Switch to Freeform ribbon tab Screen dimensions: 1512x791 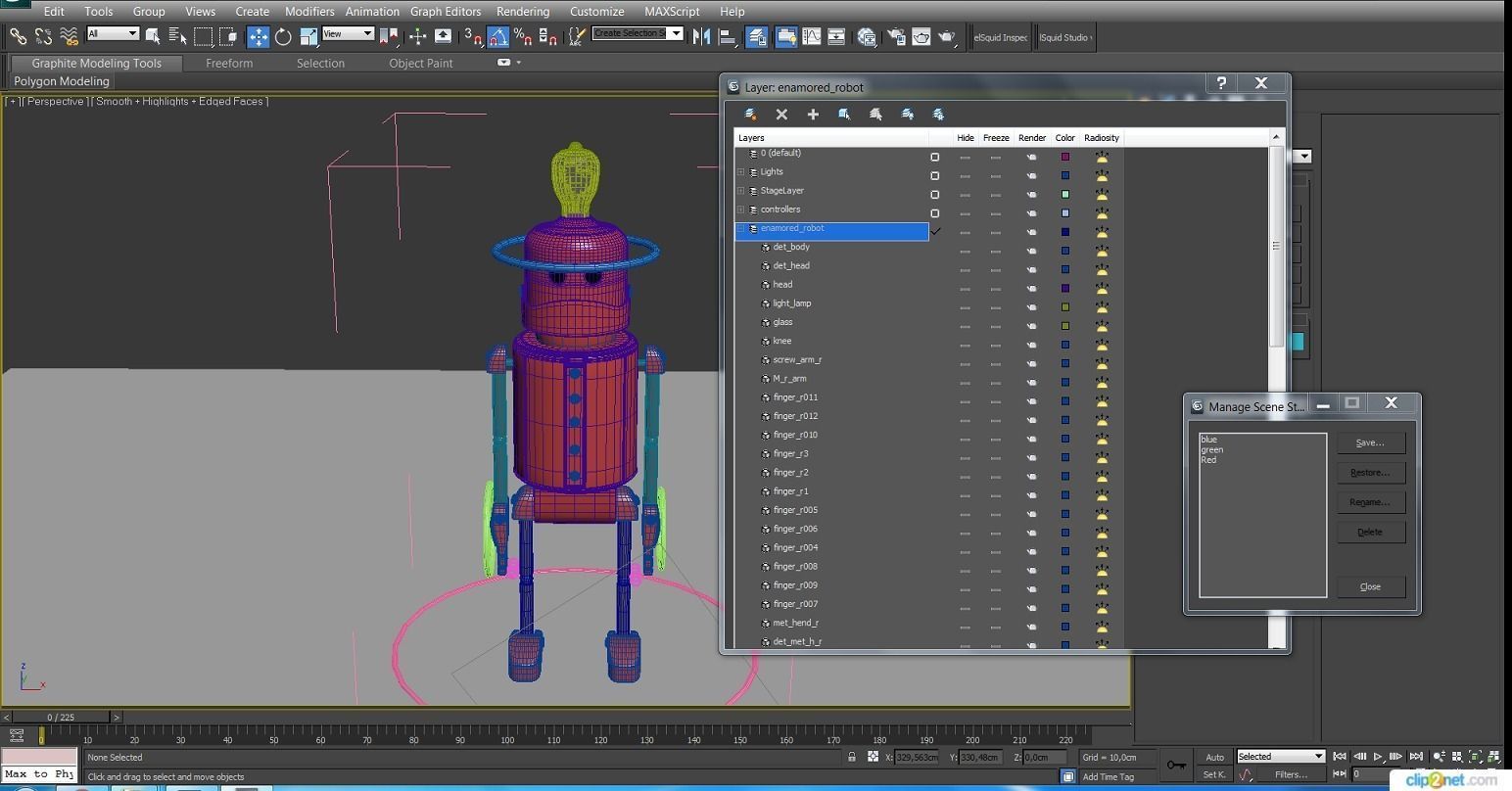pyautogui.click(x=229, y=63)
